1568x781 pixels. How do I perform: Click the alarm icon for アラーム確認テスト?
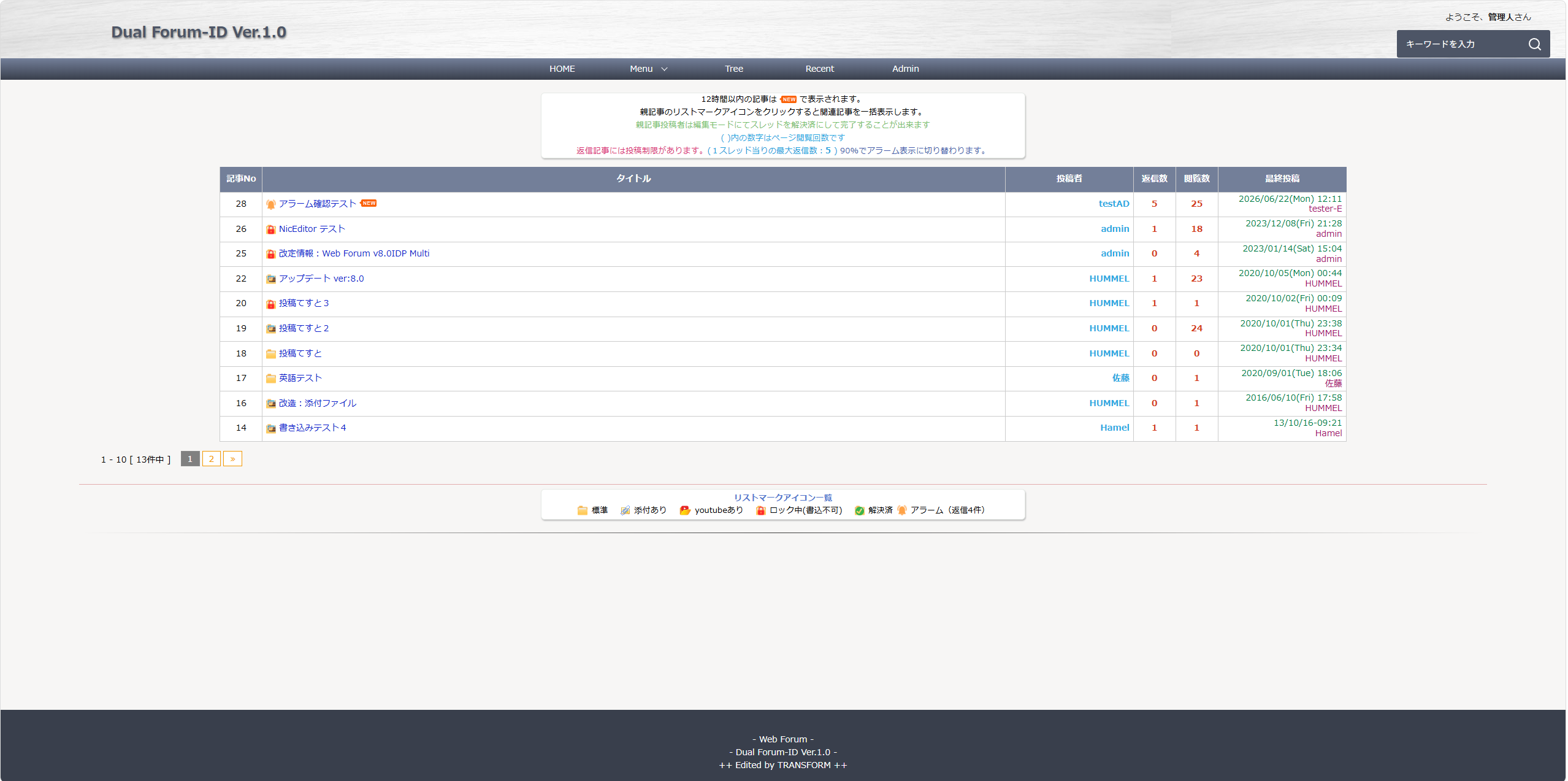click(x=270, y=204)
